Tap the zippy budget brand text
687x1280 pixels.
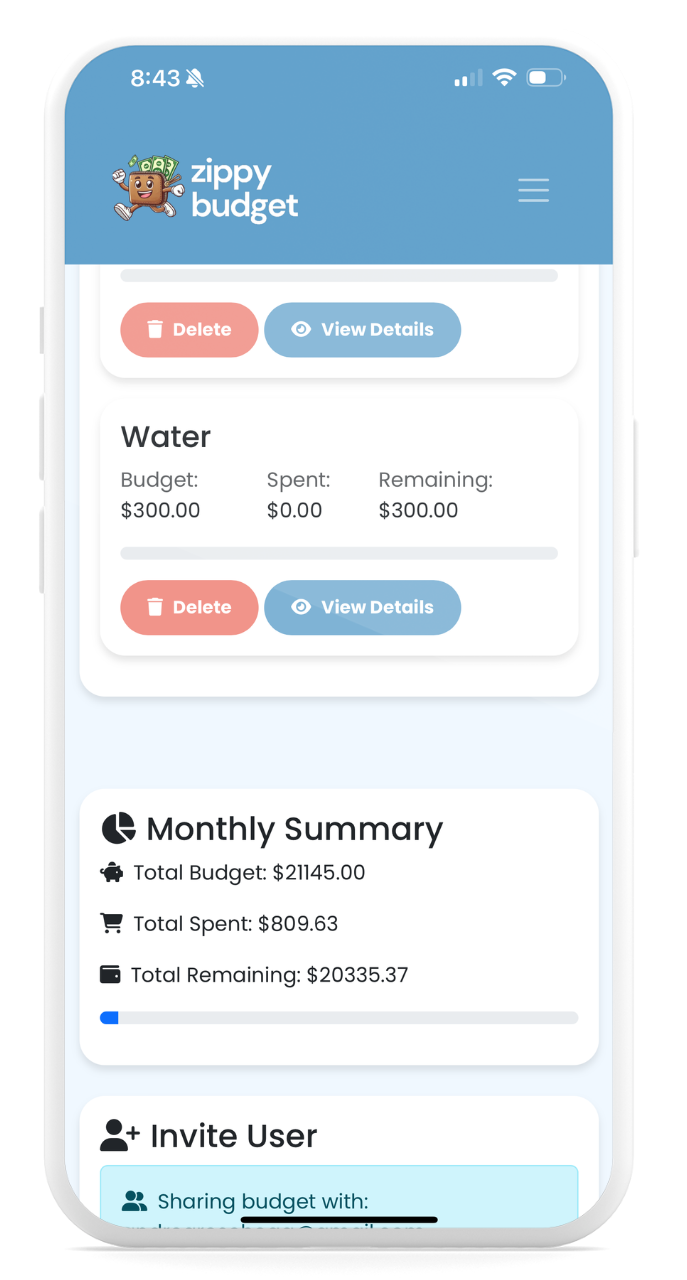click(x=244, y=190)
